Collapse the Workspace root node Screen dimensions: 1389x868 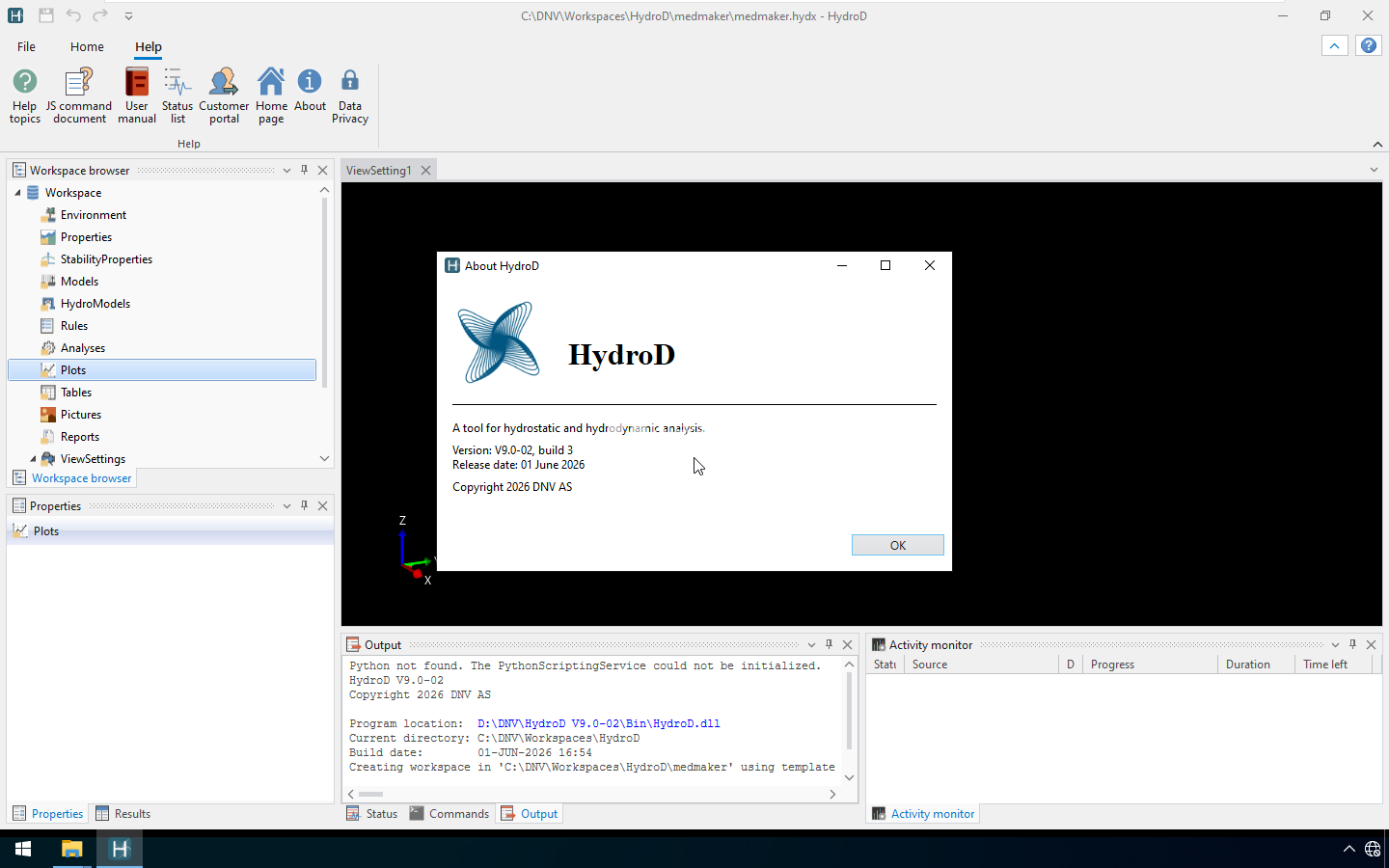point(17,193)
